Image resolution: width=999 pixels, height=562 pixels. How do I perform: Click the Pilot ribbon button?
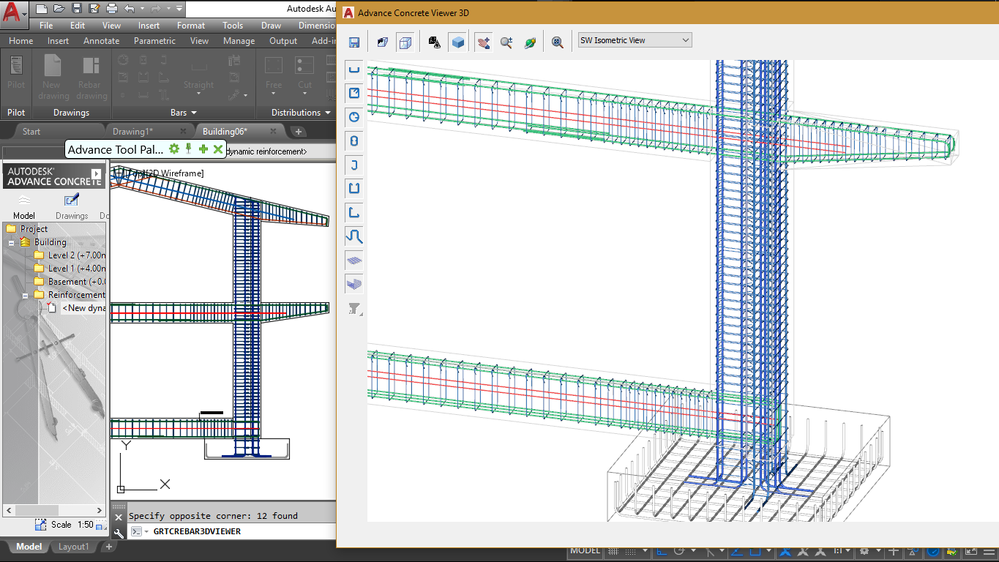click(x=16, y=72)
